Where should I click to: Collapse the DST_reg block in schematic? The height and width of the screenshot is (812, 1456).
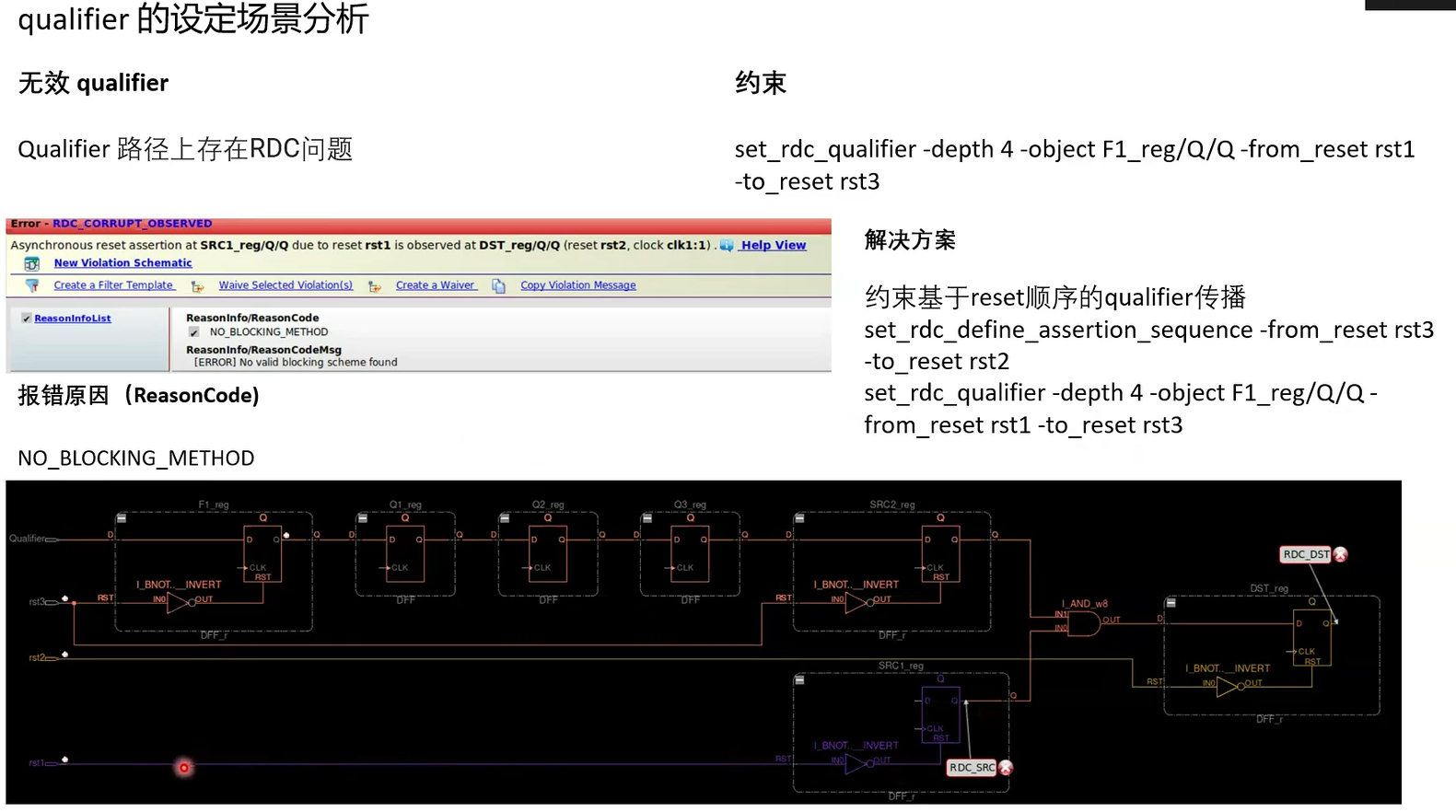click(1171, 602)
